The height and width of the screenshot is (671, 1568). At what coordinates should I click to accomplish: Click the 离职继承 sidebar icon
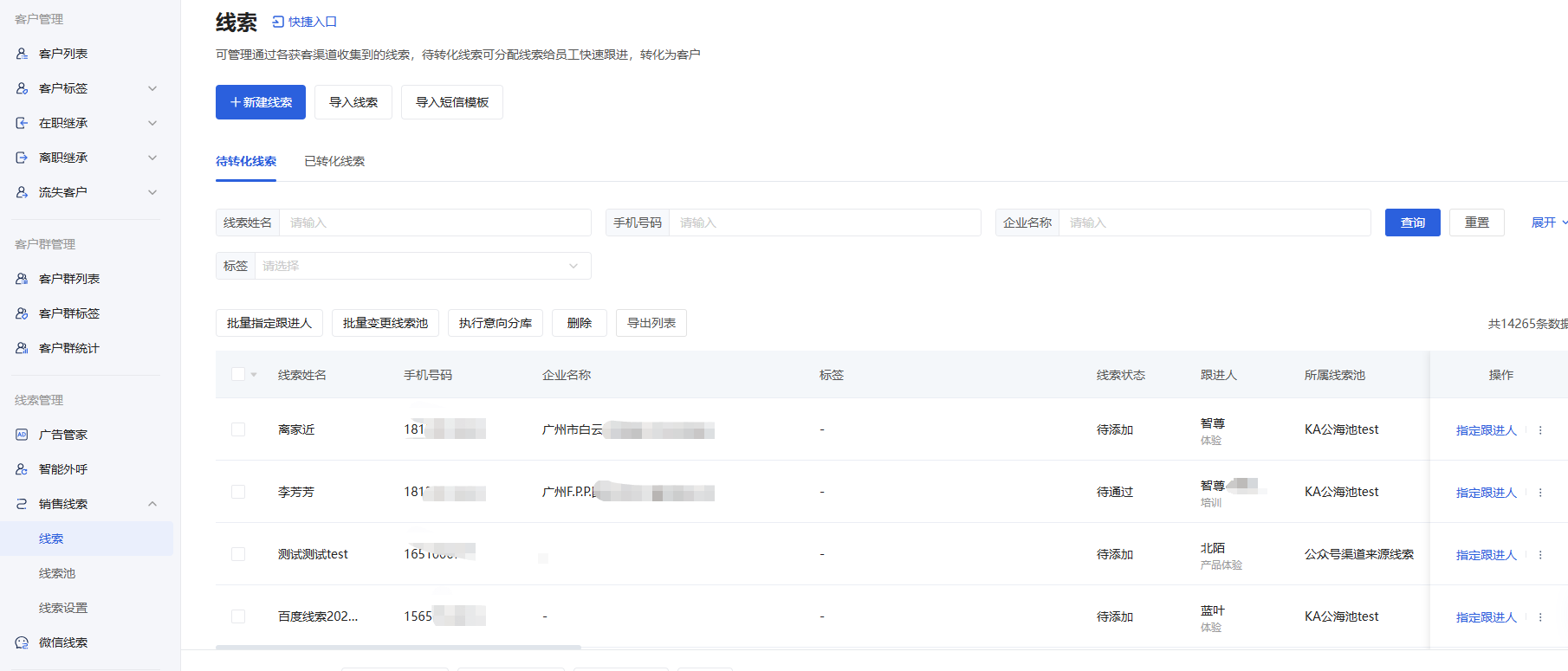tap(22, 158)
